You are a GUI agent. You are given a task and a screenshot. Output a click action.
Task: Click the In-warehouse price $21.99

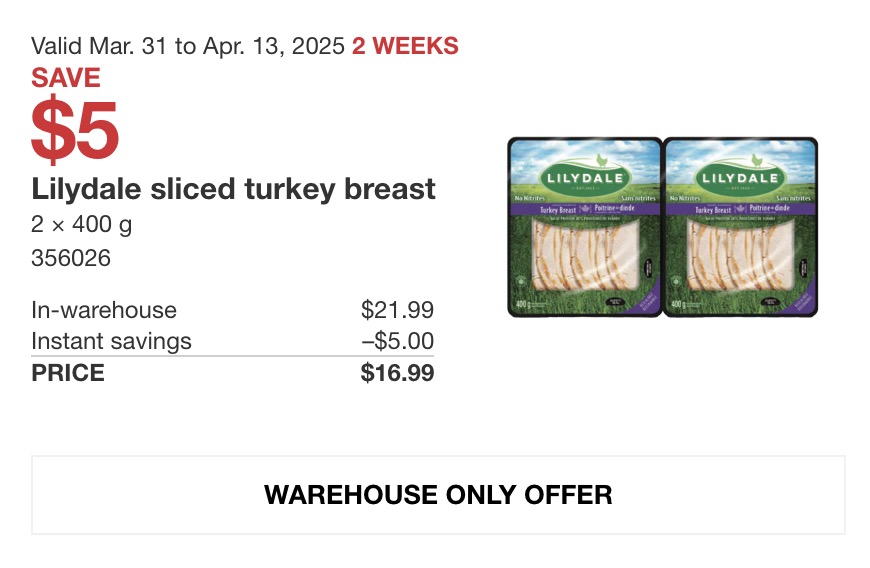pos(397,310)
